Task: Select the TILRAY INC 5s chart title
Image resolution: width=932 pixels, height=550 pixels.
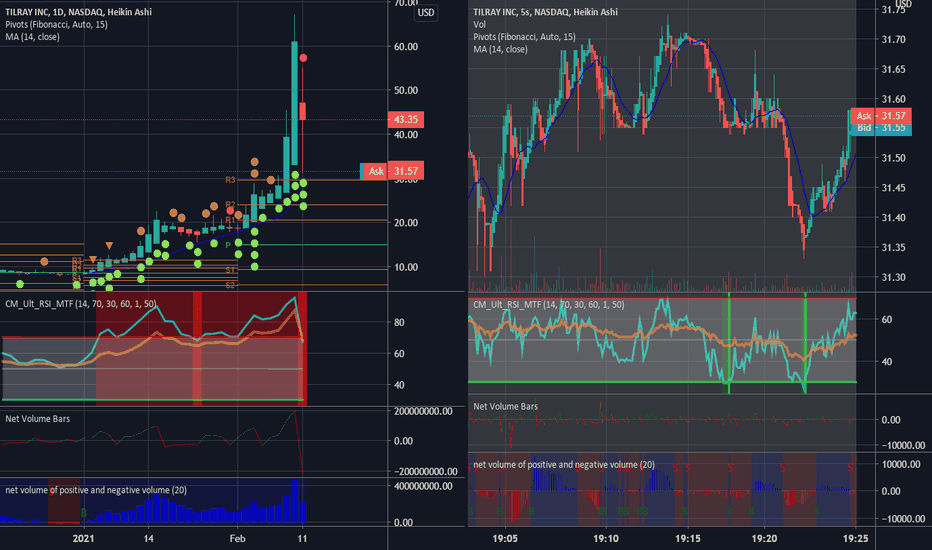Action: coord(545,12)
